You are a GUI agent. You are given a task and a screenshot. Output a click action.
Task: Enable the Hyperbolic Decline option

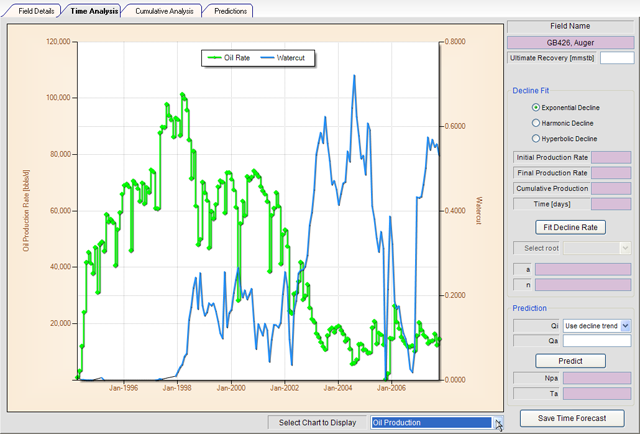click(536, 138)
